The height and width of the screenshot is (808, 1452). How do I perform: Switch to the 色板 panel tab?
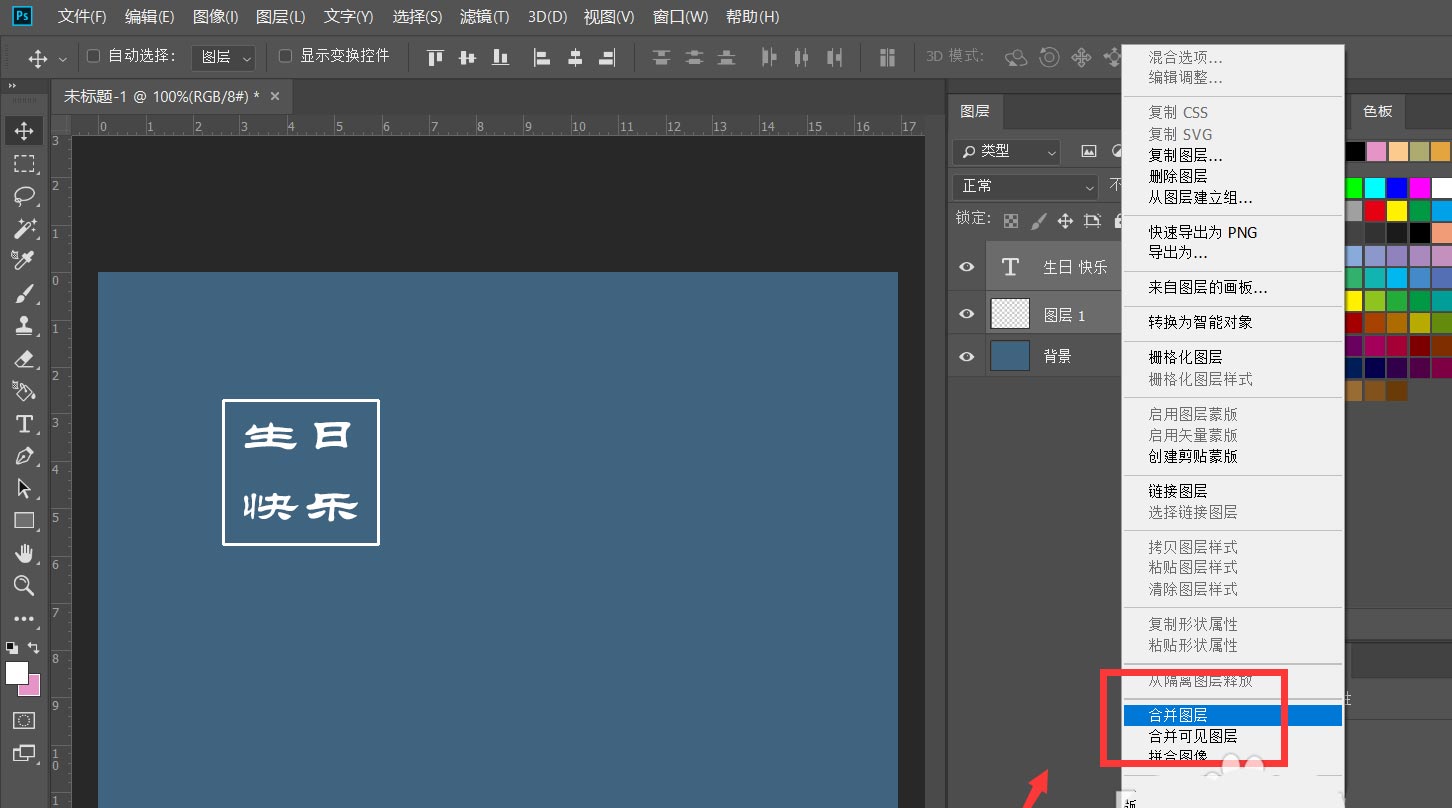[x=1377, y=111]
